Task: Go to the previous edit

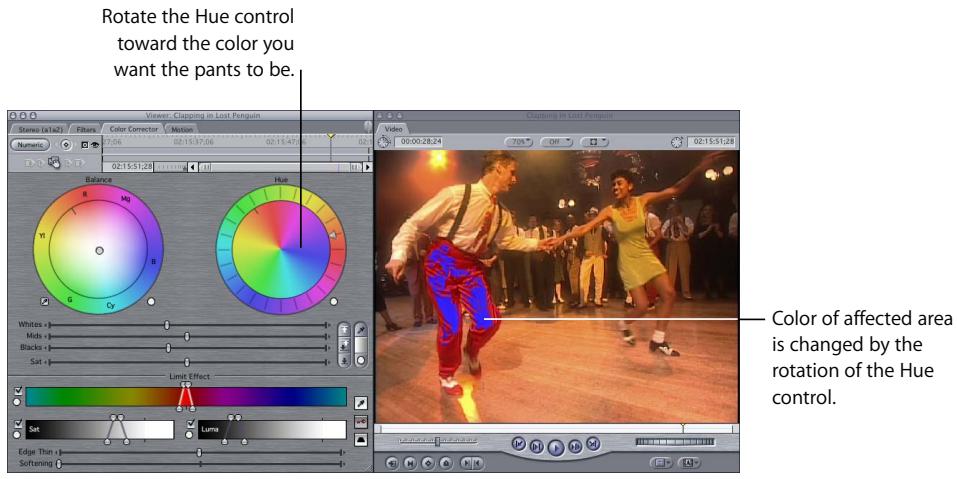Action: [x=519, y=444]
